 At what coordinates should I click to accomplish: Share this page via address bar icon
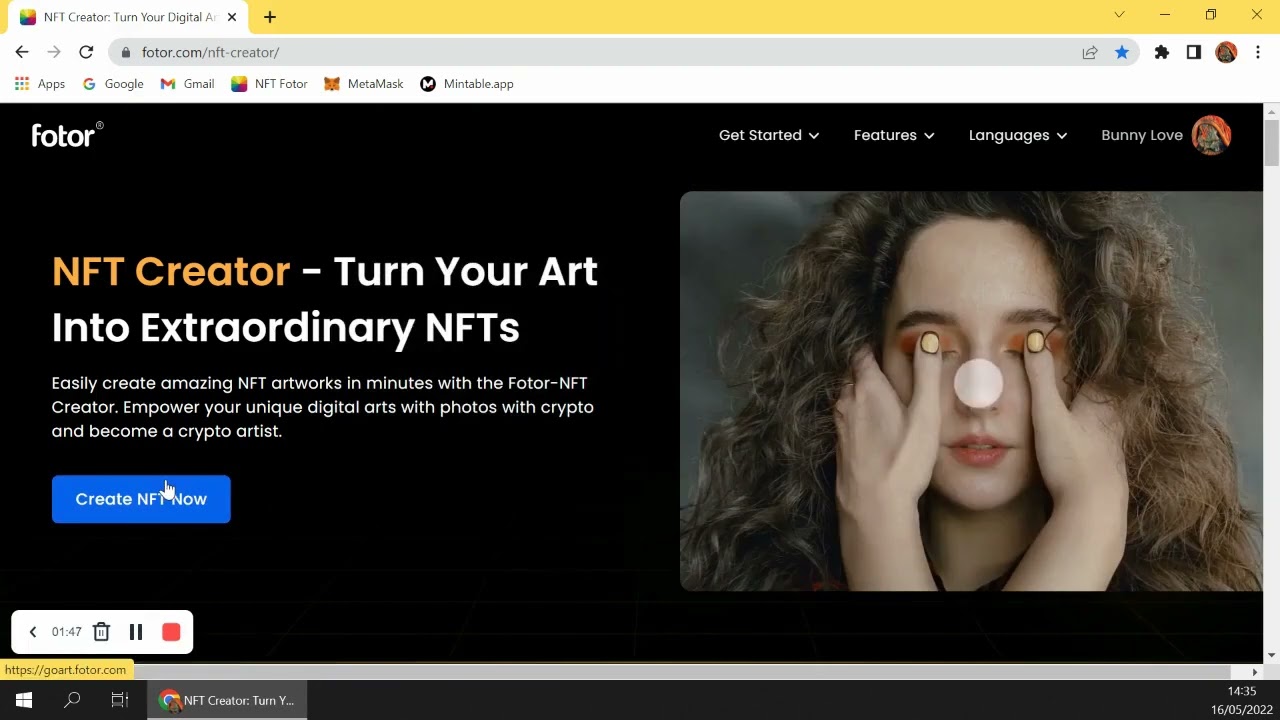(x=1090, y=52)
